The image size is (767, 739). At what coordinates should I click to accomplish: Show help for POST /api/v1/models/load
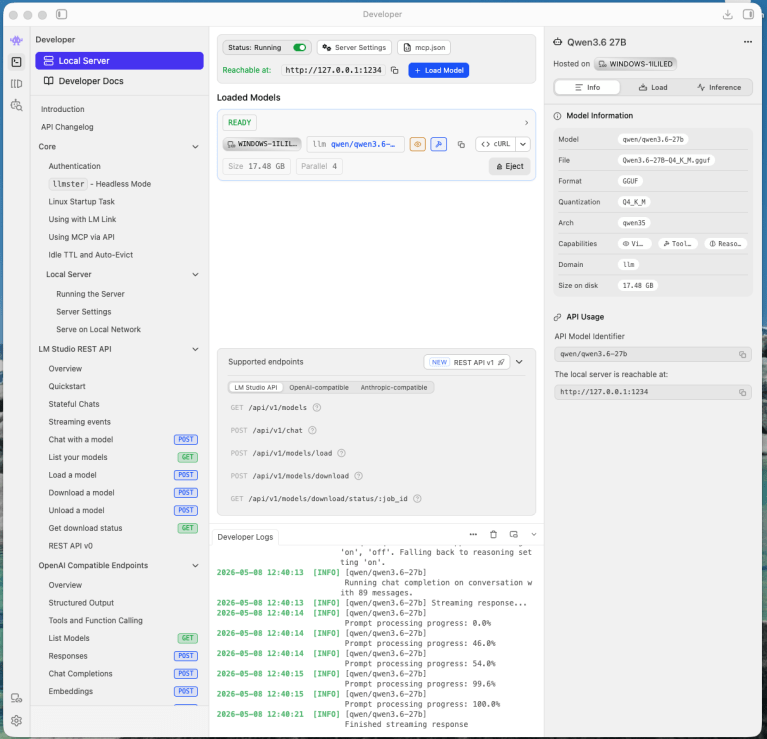[x=341, y=453]
